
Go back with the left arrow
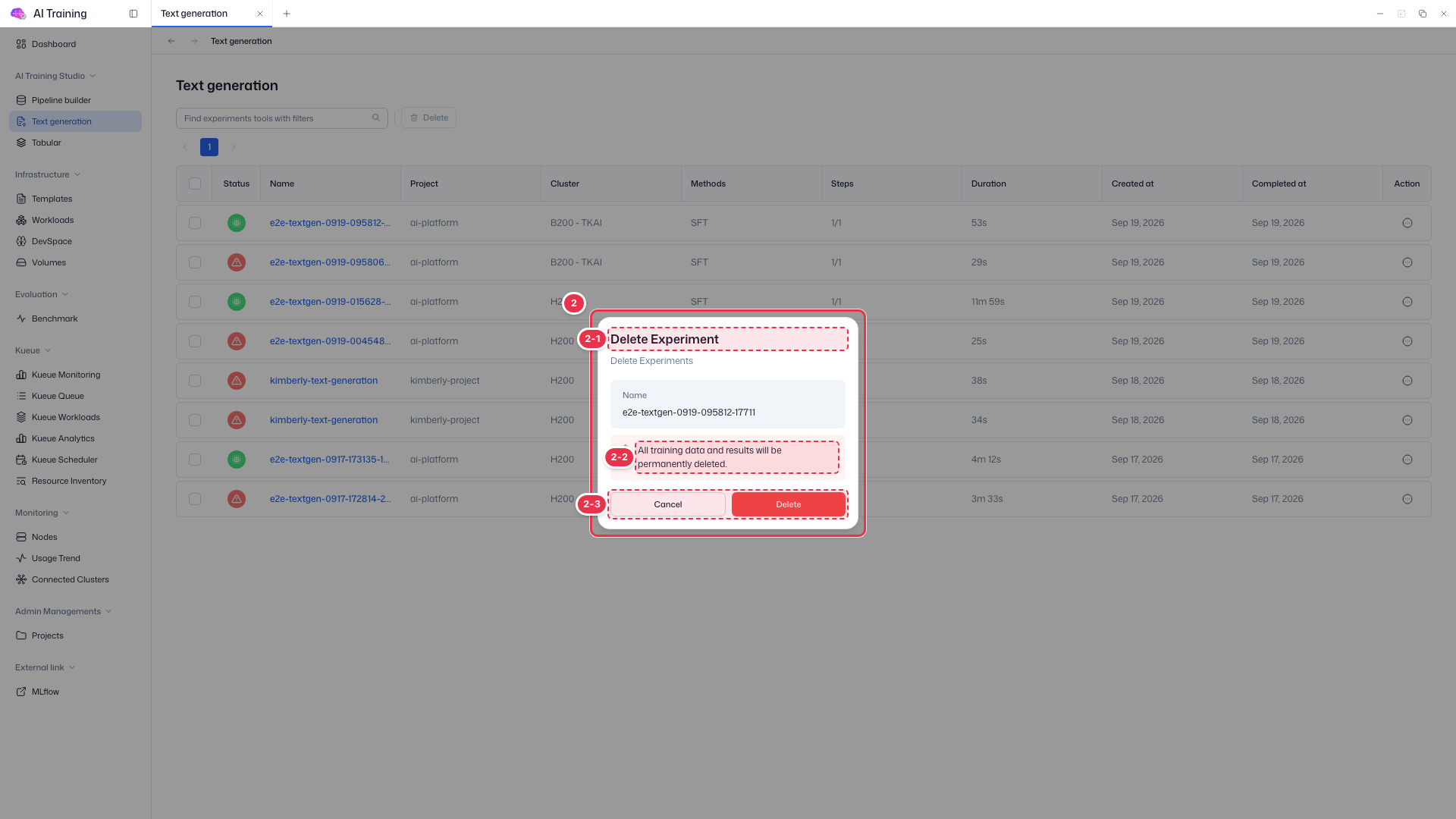(x=171, y=41)
